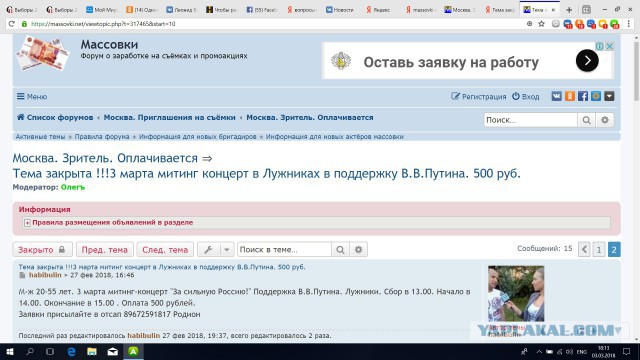Open 'Москва. Приглашения на съёмки' breadcrumb
Viewport: 640px width, 360px height.
pyautogui.click(x=169, y=117)
